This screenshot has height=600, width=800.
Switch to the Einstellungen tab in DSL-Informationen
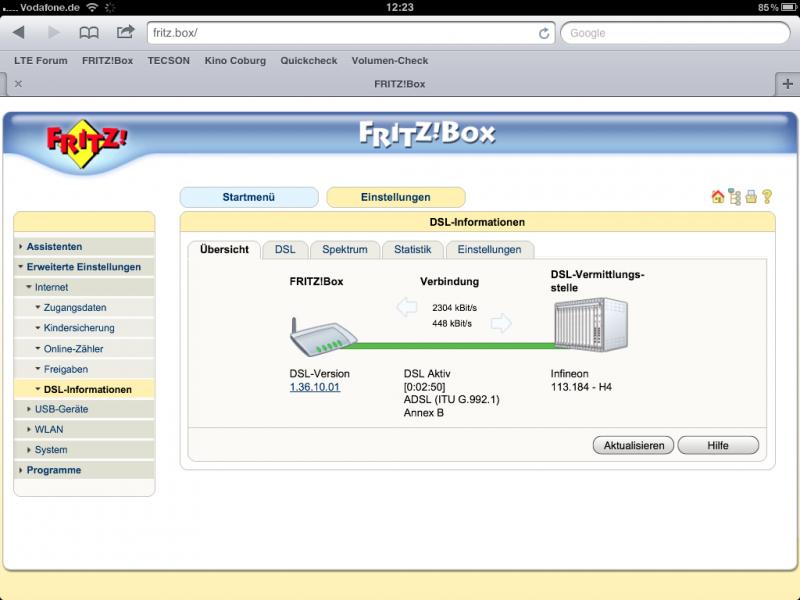[489, 249]
